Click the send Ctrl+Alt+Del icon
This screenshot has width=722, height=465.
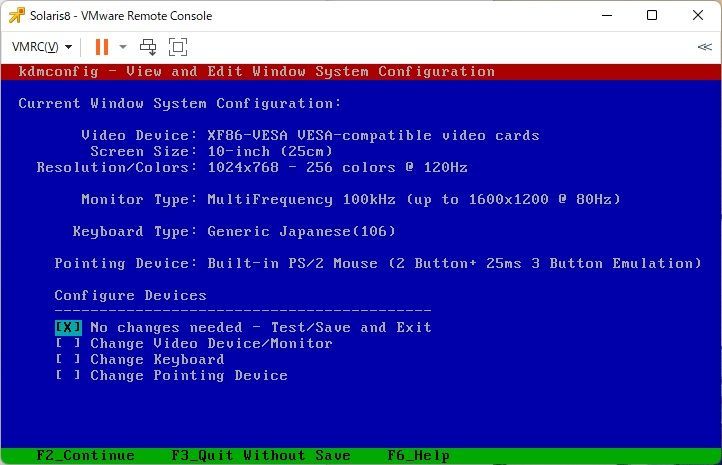[x=148, y=46]
